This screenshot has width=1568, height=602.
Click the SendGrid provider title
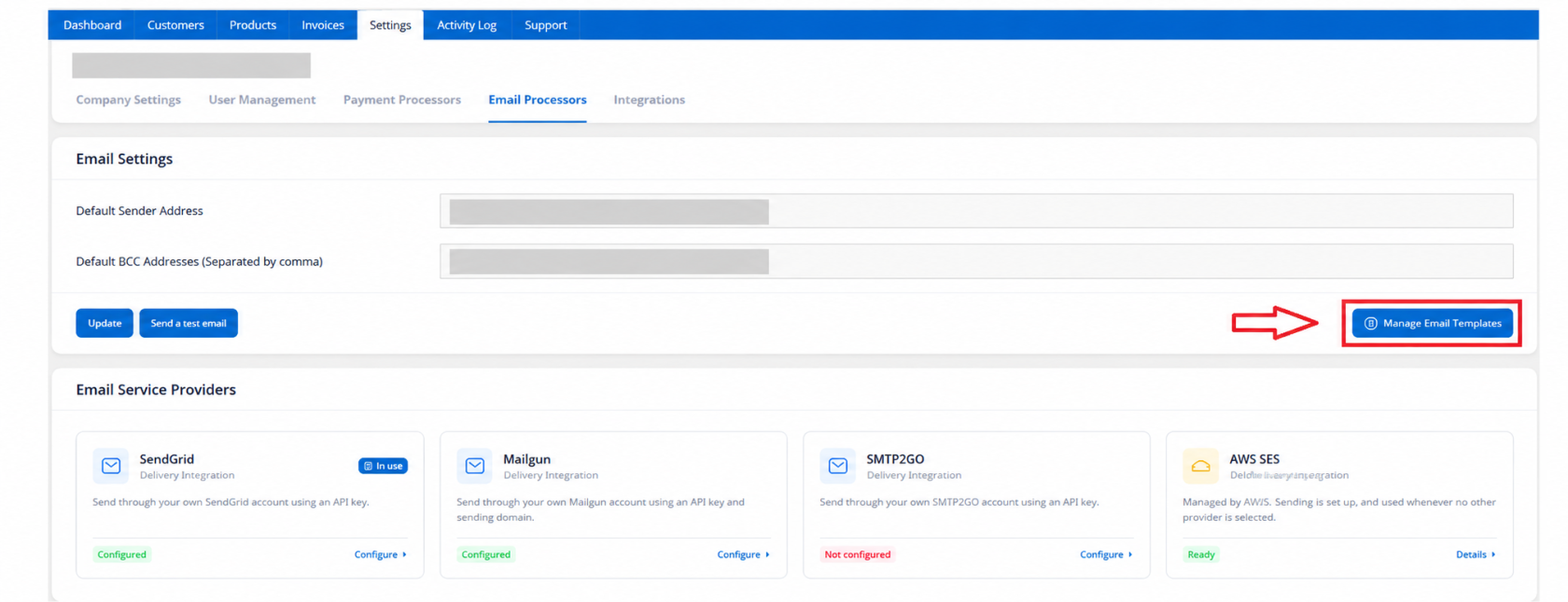(167, 459)
